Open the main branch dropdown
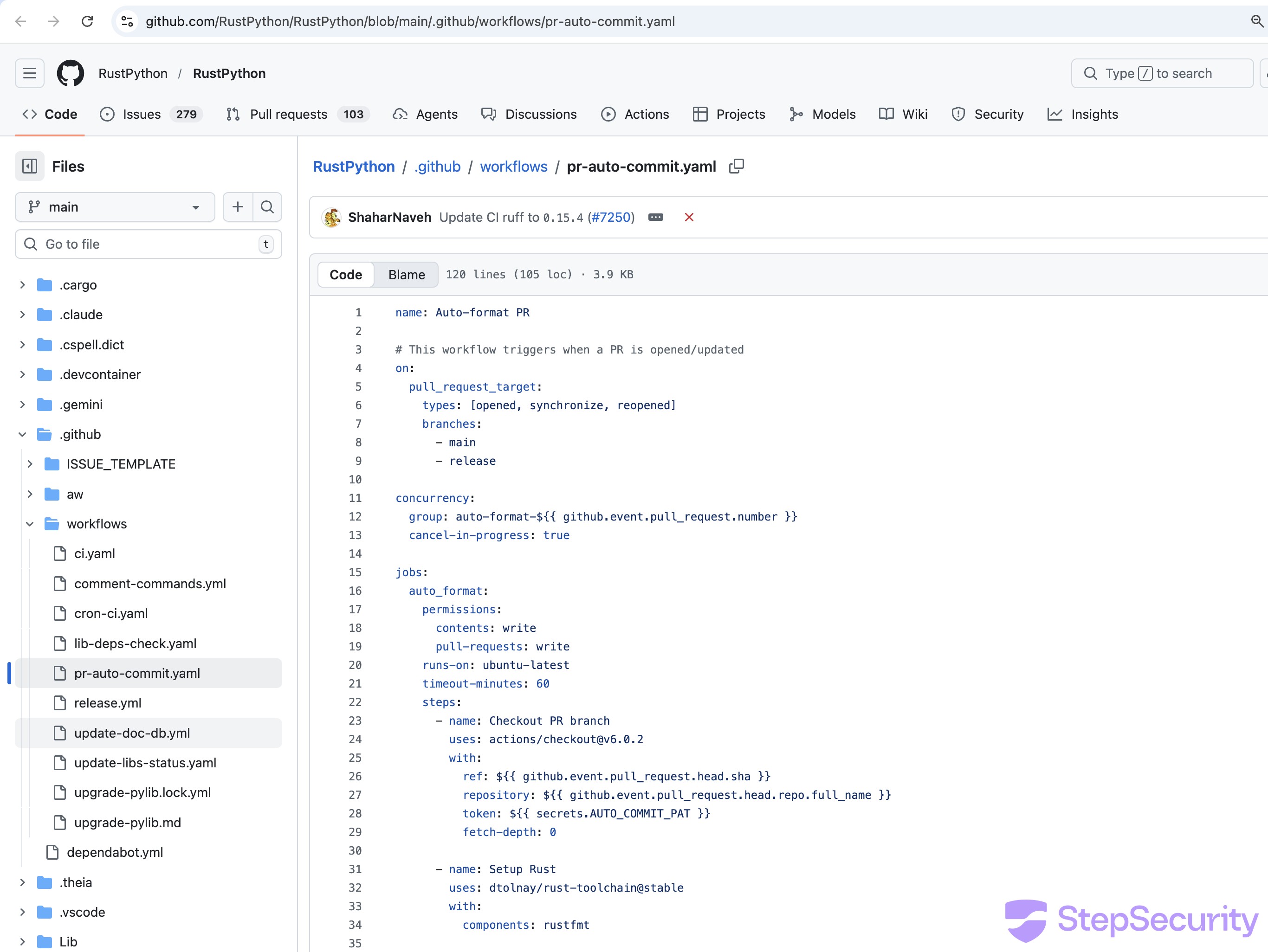Screen dimensions: 1268x952 point(115,207)
